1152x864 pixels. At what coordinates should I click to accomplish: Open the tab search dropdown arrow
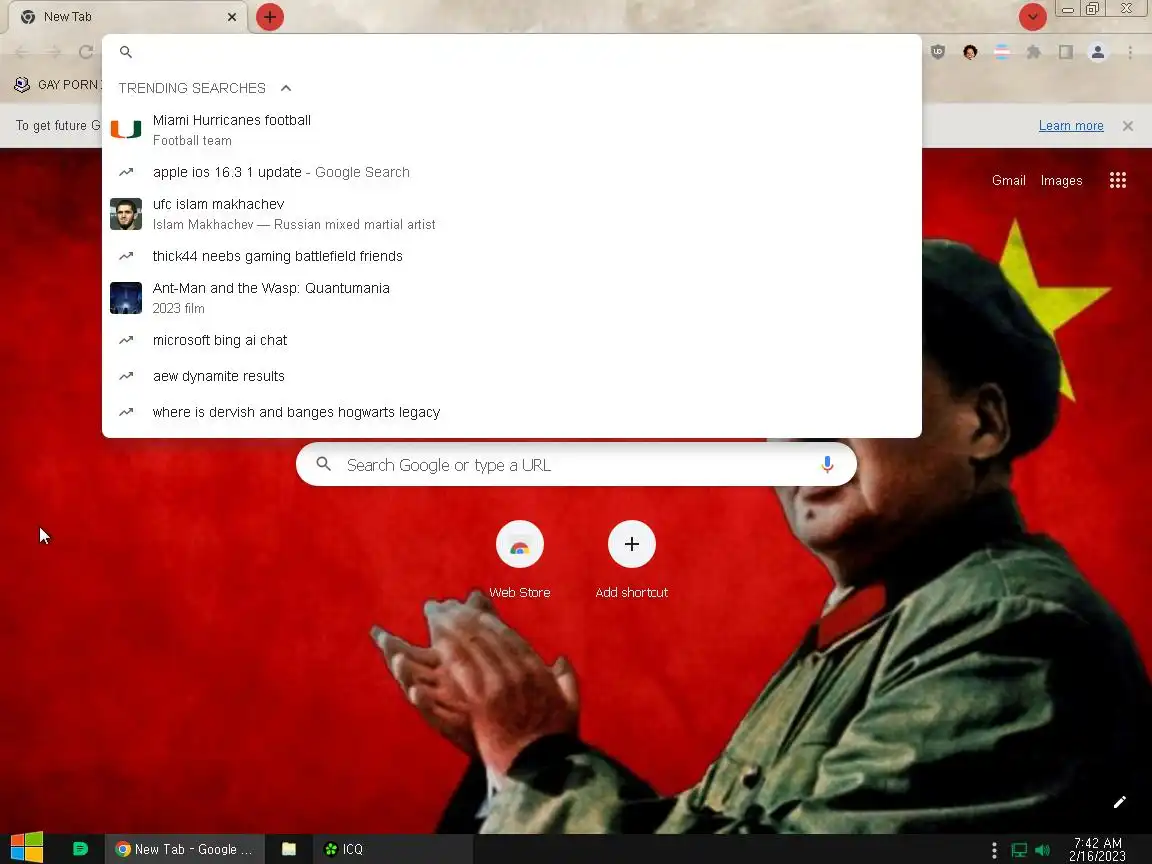(1032, 17)
